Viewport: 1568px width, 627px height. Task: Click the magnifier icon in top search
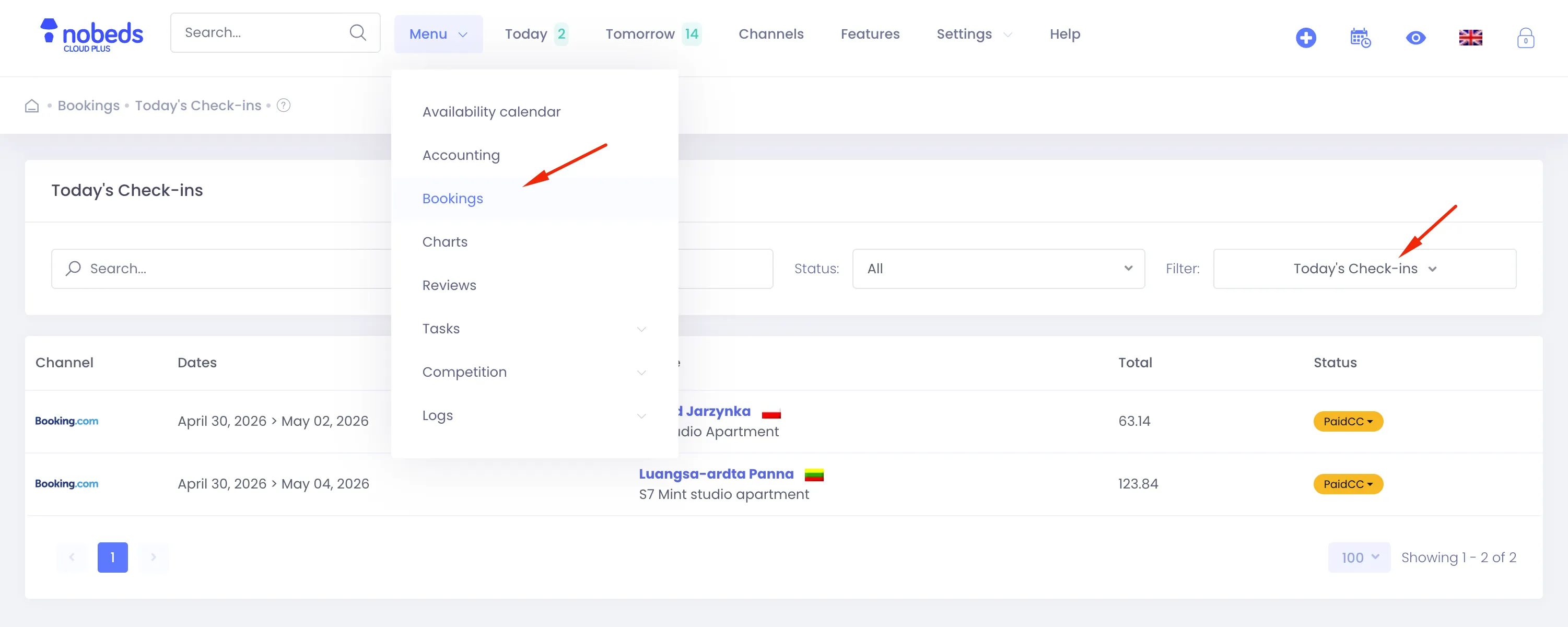(358, 32)
